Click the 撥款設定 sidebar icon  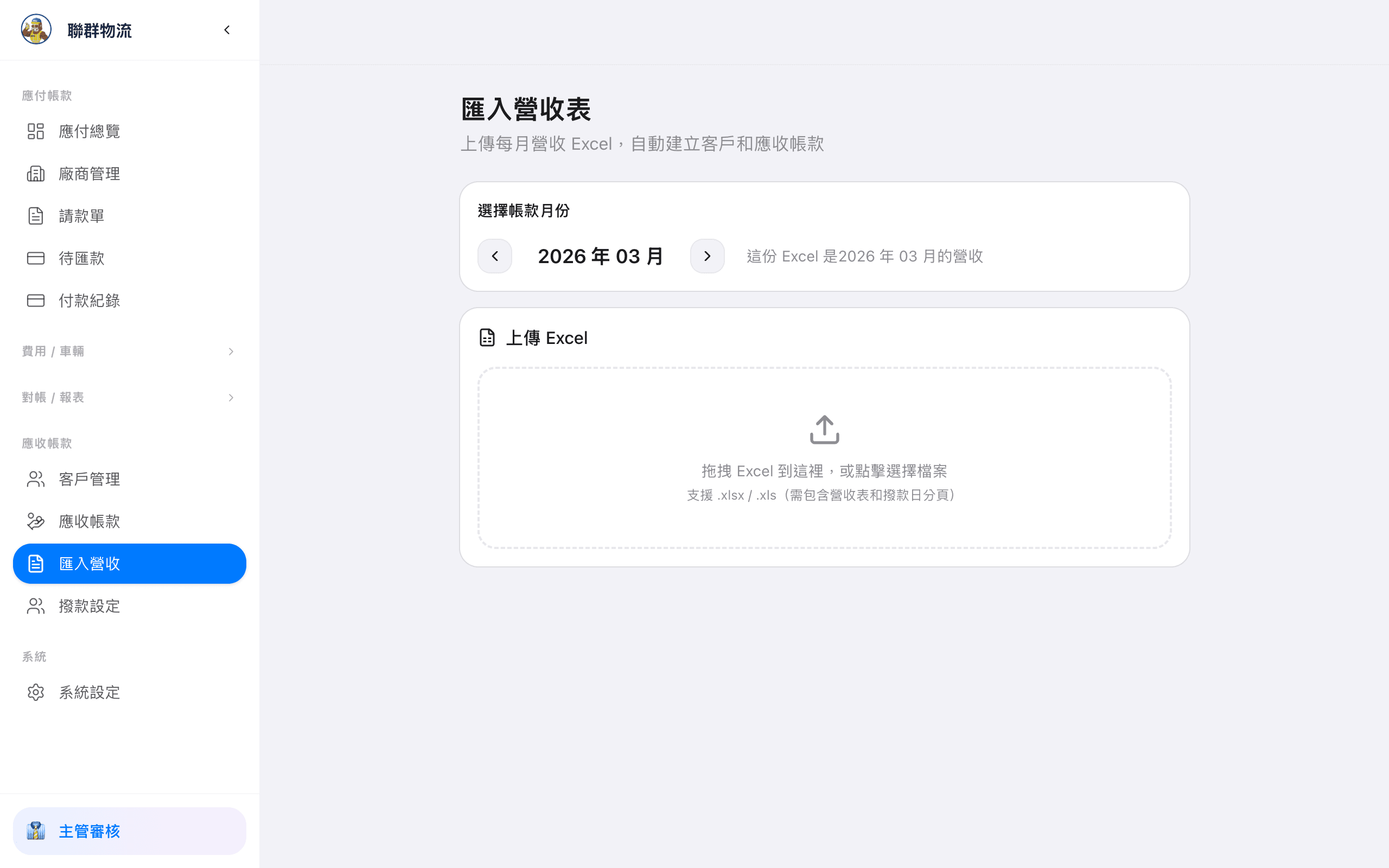coord(36,605)
